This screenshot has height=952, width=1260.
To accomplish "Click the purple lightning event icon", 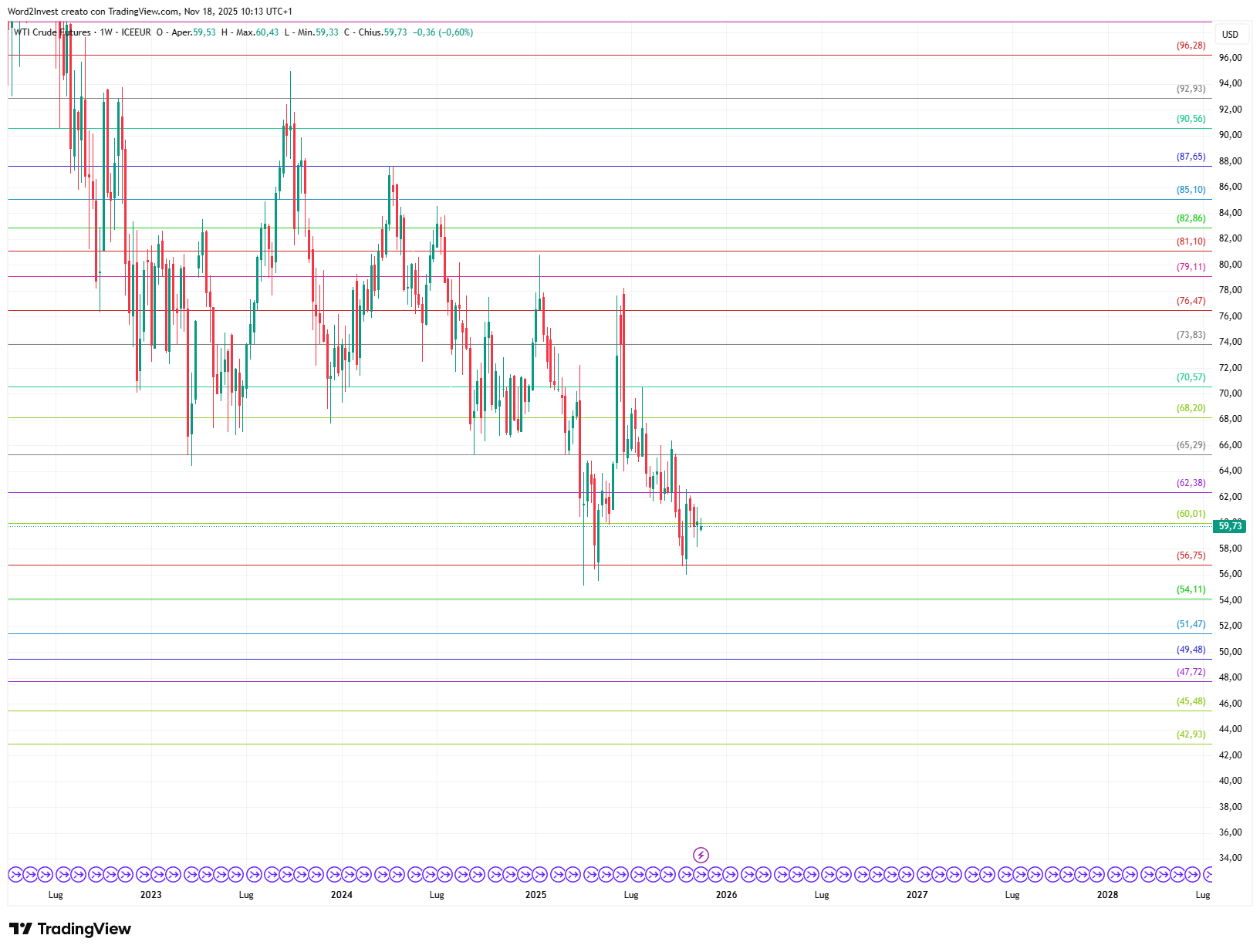I will pyautogui.click(x=701, y=855).
